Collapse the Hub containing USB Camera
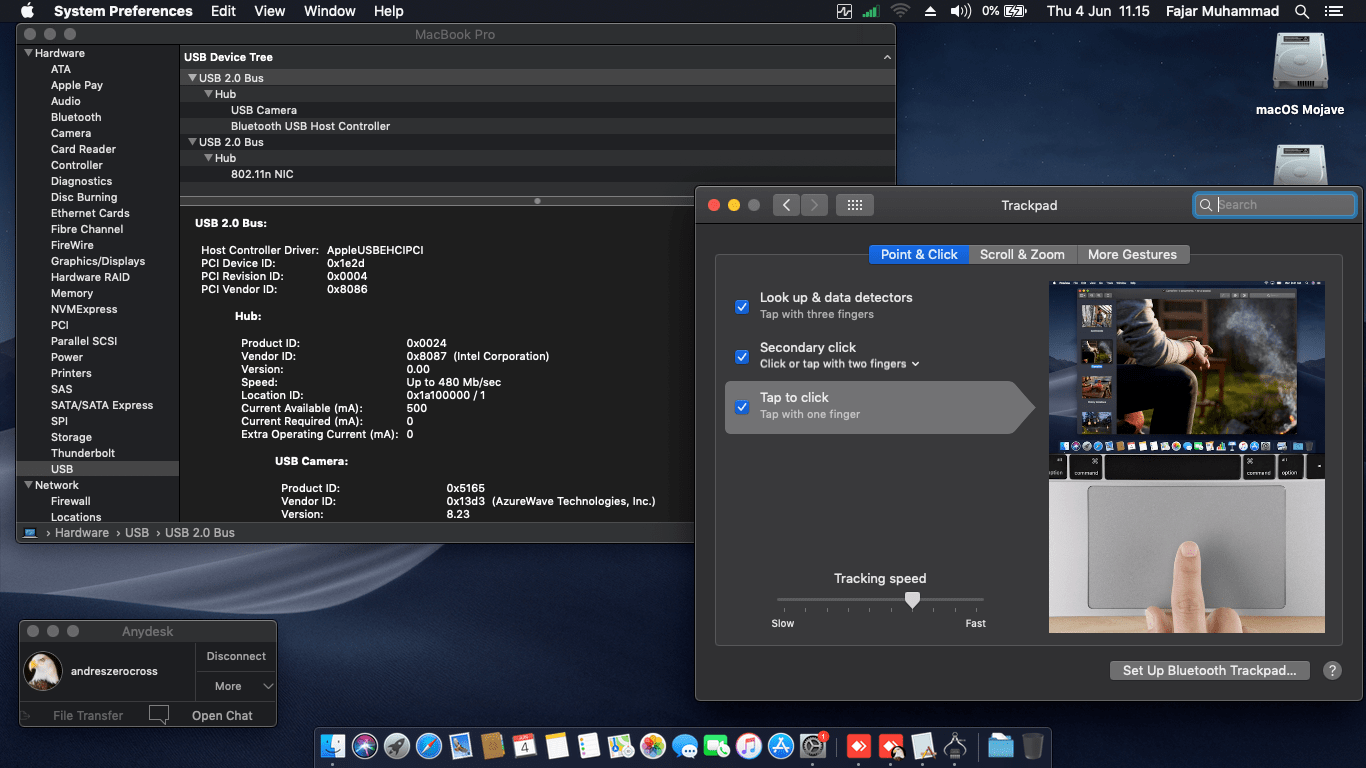 point(208,94)
